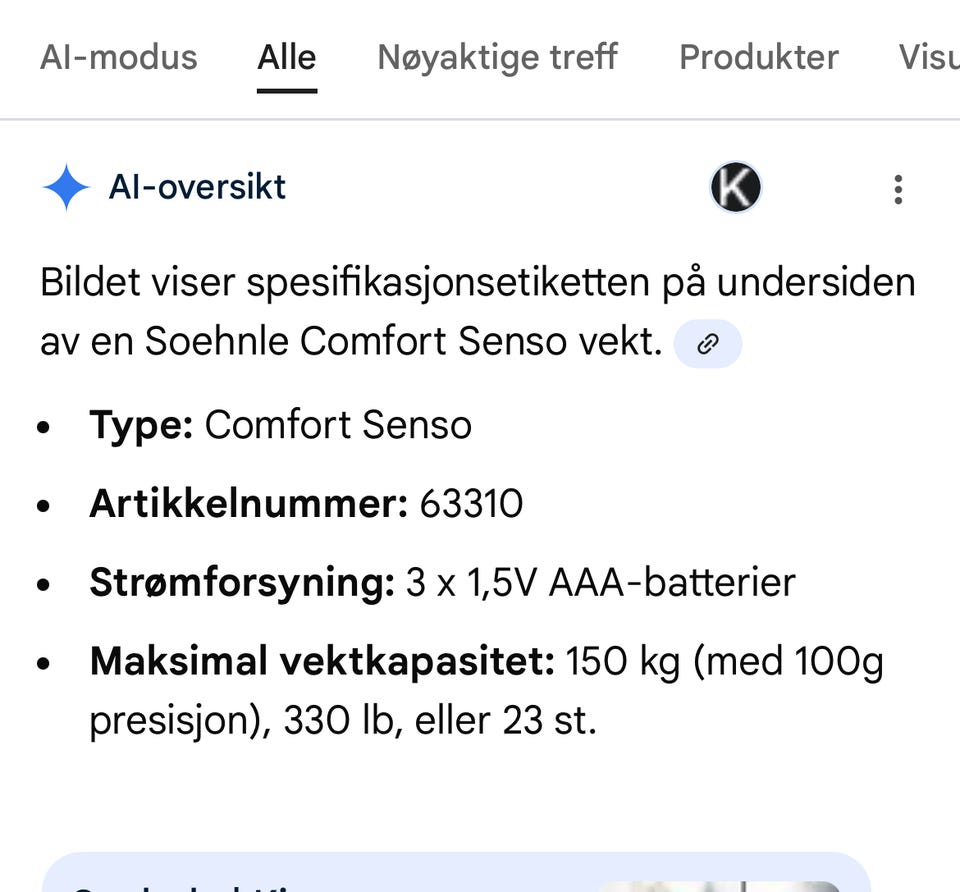
Task: Click the source link chip icon
Action: coord(708,344)
